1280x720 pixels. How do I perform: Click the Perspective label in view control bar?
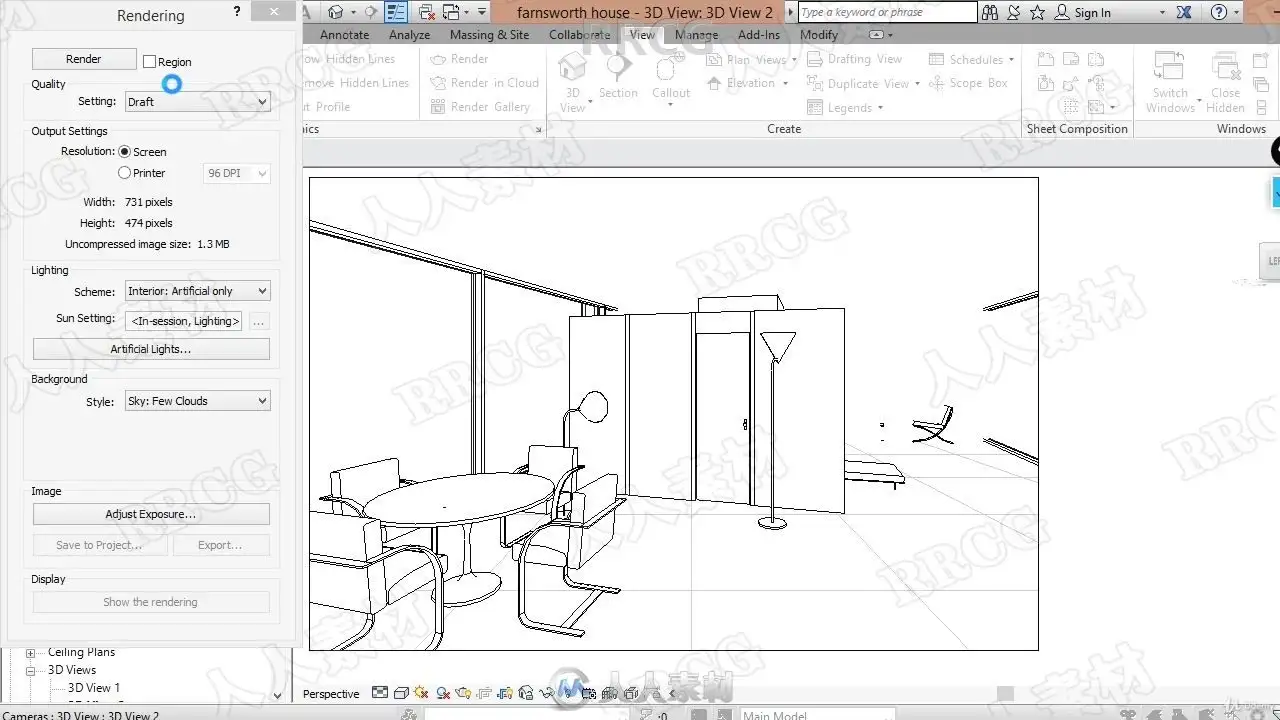click(331, 694)
